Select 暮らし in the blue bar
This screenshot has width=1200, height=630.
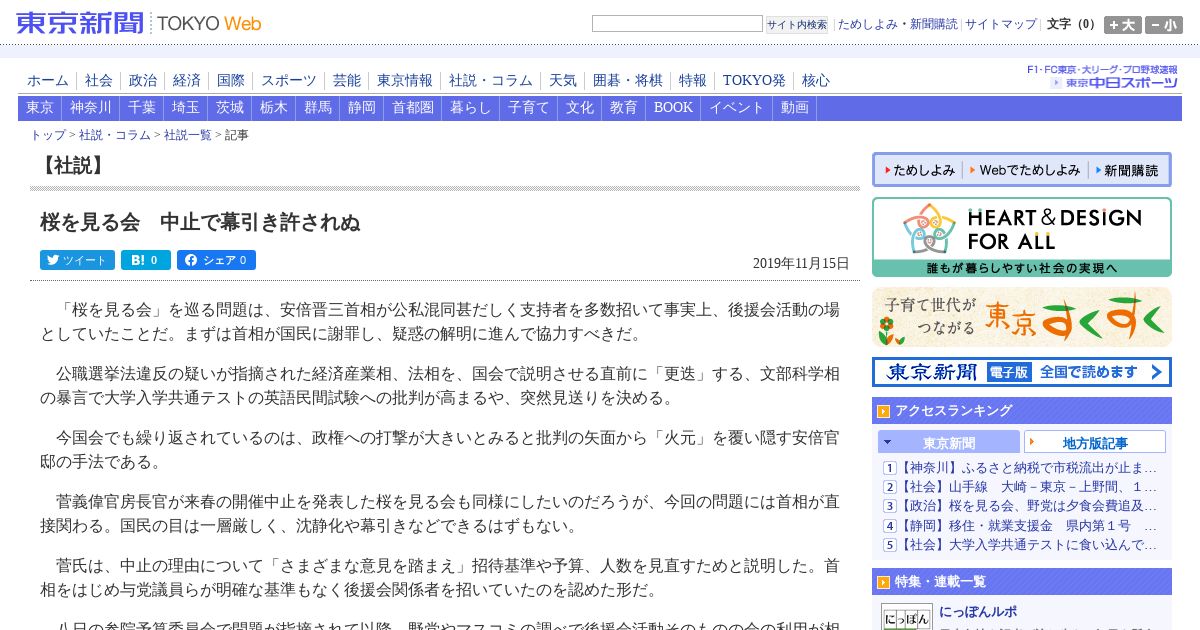471,108
